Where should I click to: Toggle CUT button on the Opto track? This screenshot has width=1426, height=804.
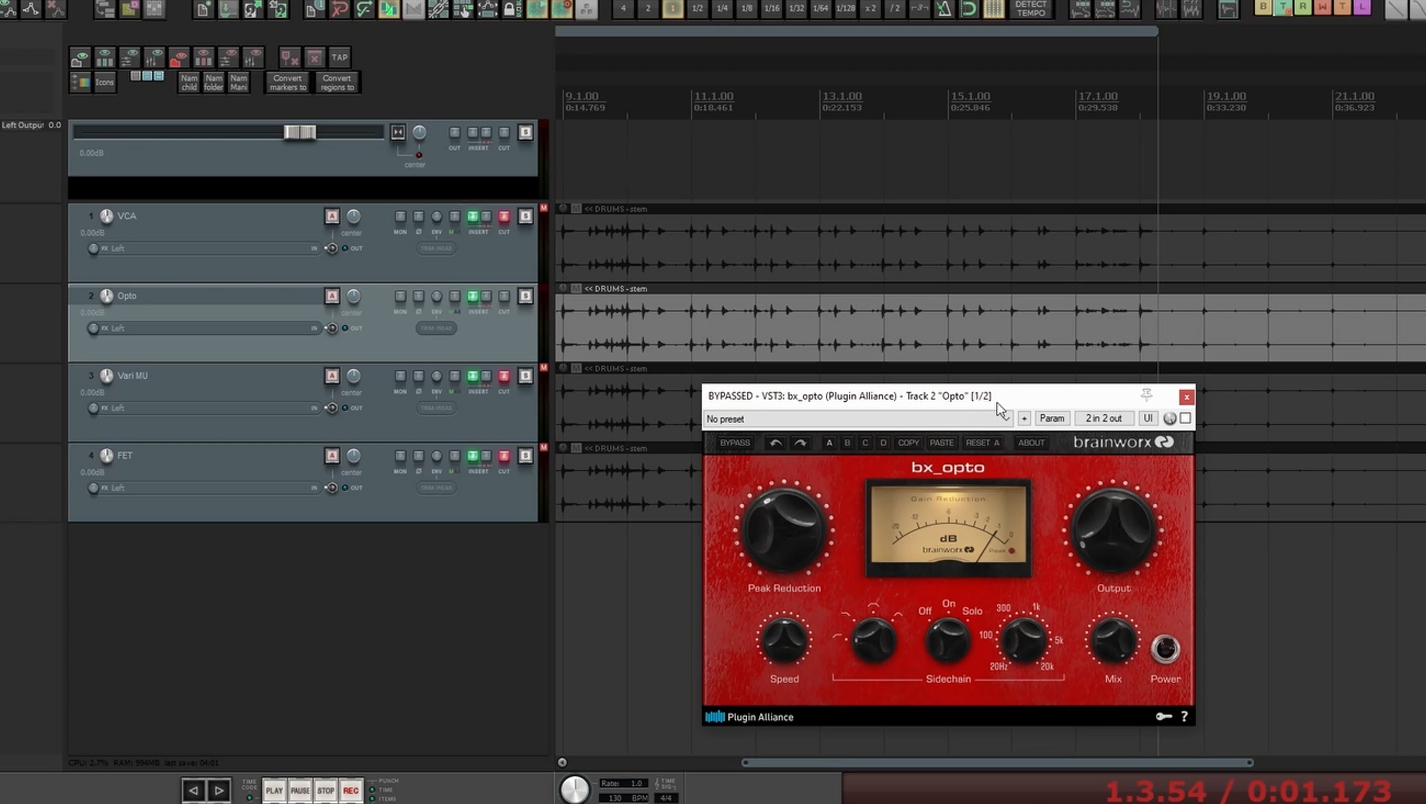[504, 296]
